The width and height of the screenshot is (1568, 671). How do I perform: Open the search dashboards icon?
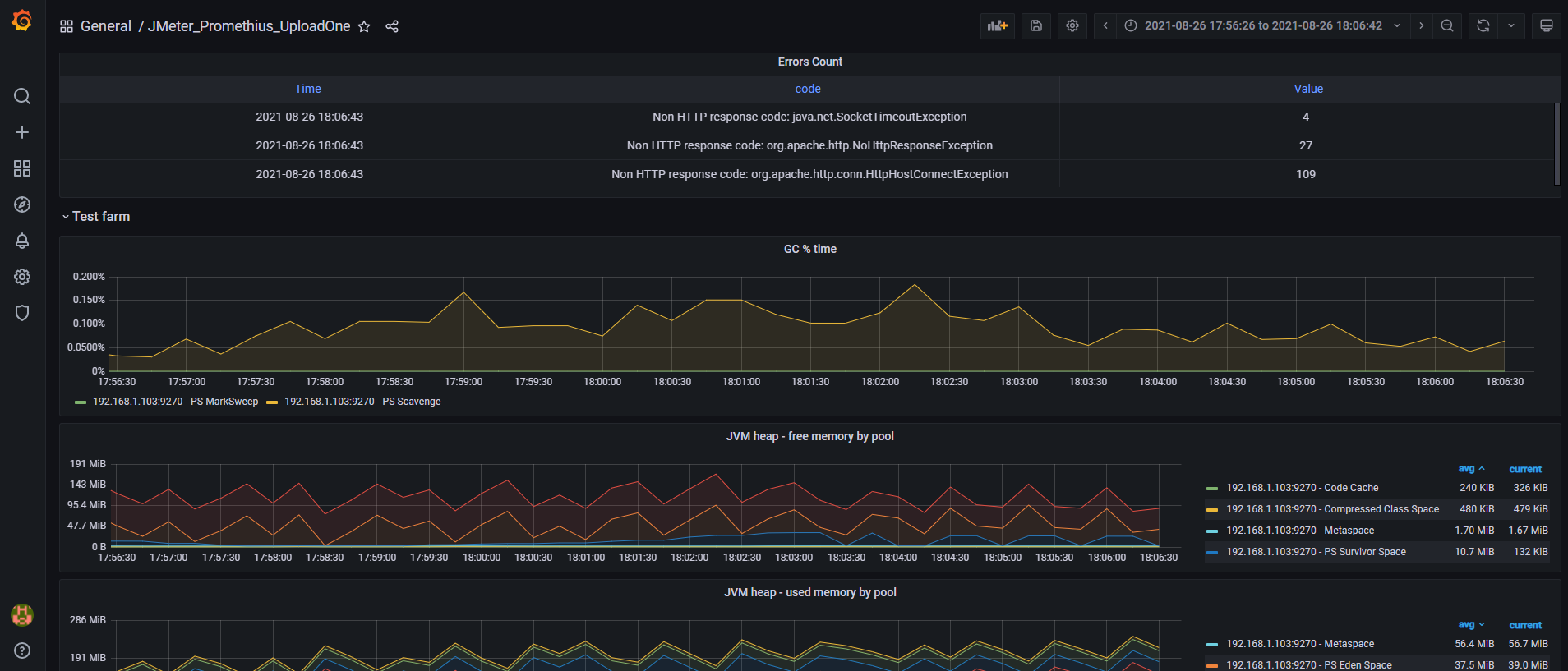tap(22, 96)
